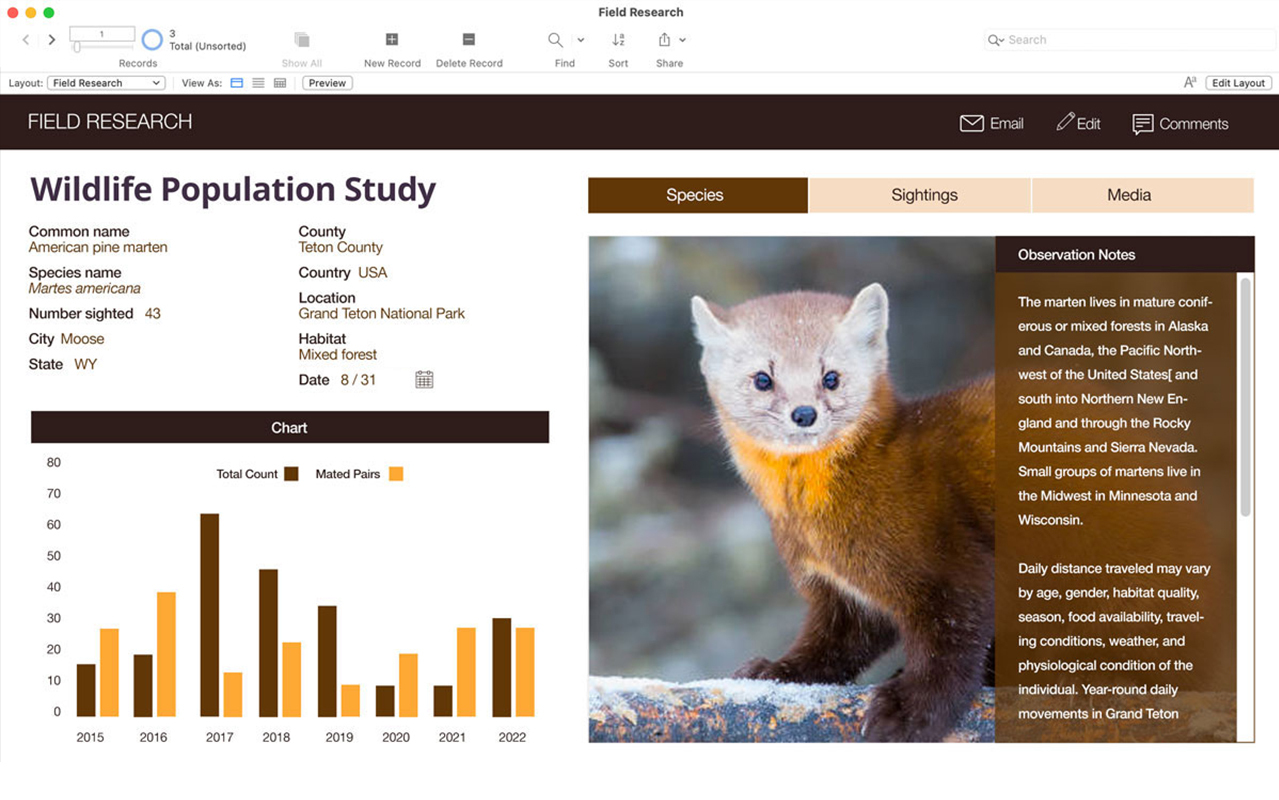Expand the Share options arrow

(683, 40)
